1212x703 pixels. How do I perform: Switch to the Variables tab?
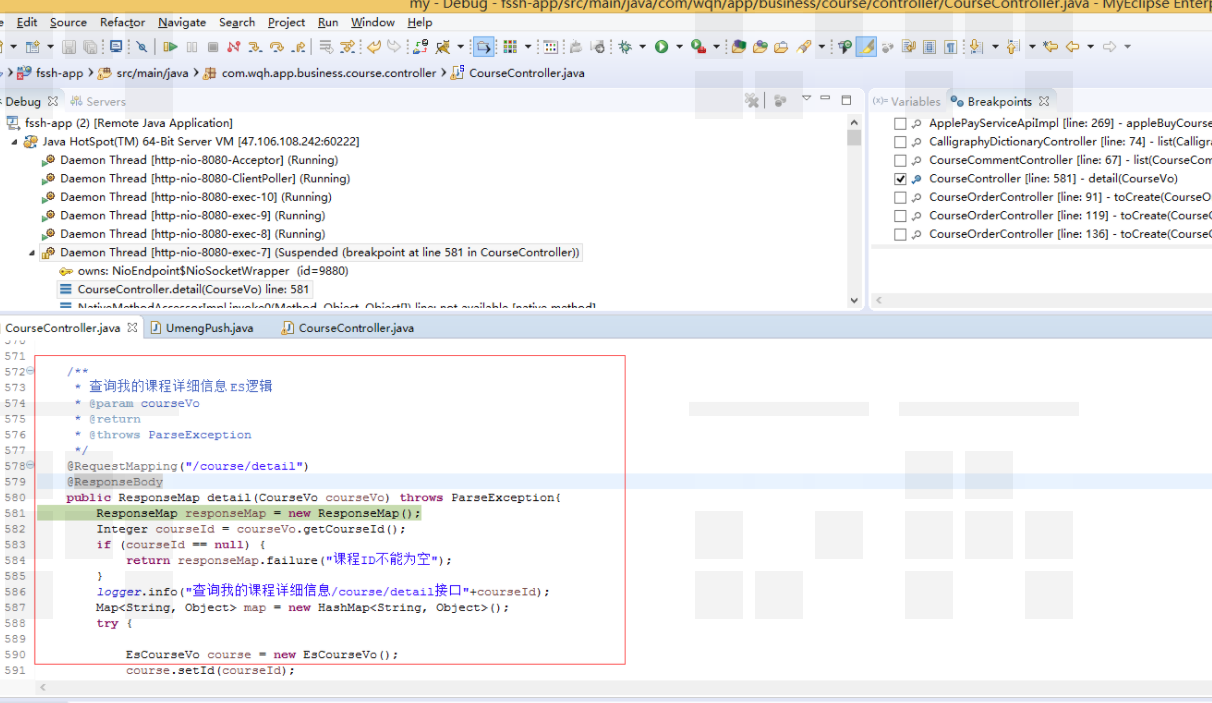point(907,101)
